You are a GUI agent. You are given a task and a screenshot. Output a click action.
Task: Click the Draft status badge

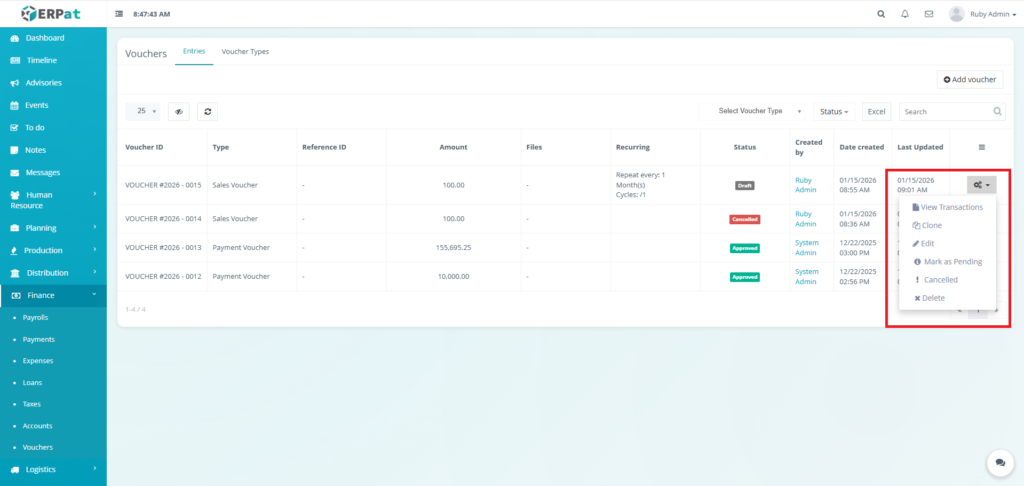click(x=744, y=186)
